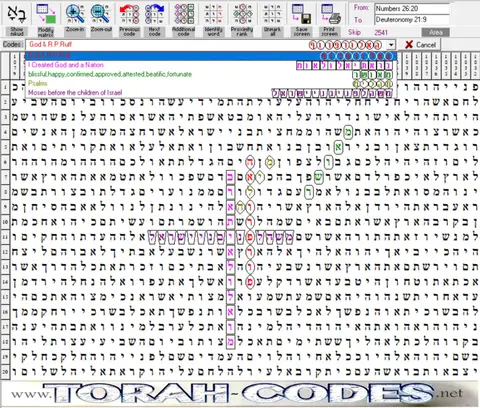Select 'I Created God and a Nation' code
480x408 pixels.
[211, 65]
